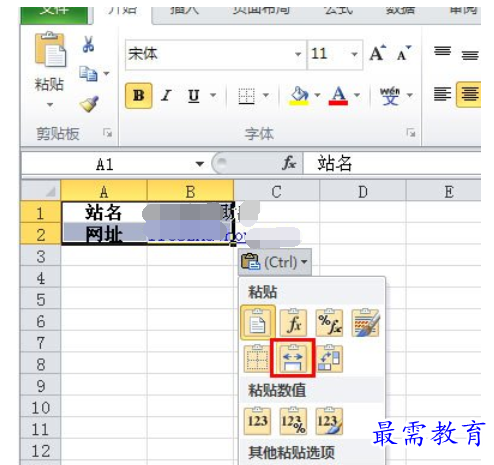Choose No Borders paste option

pyautogui.click(x=257, y=358)
